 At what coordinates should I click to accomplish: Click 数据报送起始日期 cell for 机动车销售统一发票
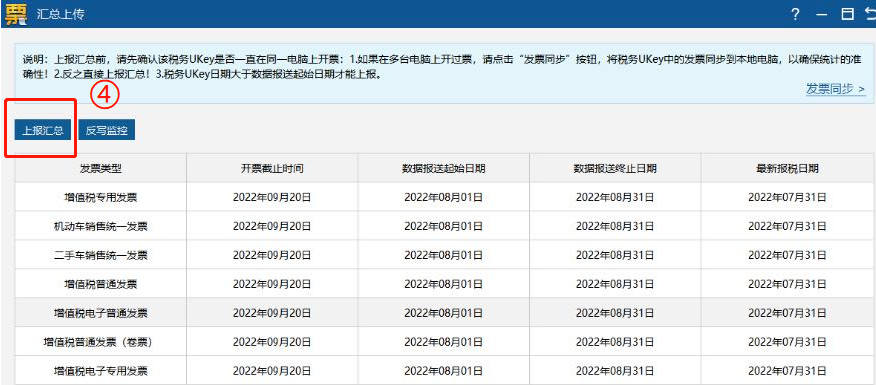pos(444,226)
